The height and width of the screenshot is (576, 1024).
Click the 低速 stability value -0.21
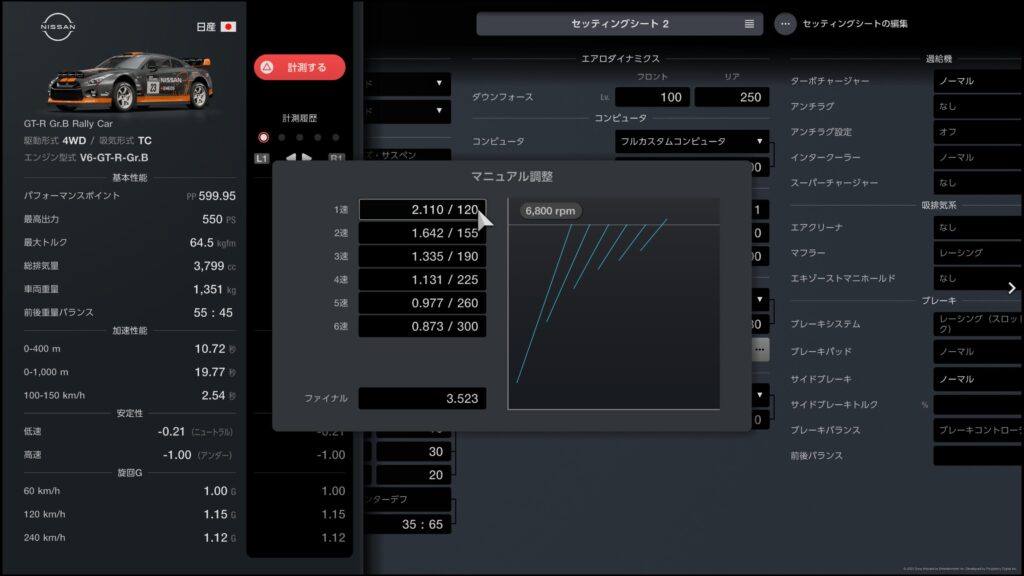(x=171, y=432)
